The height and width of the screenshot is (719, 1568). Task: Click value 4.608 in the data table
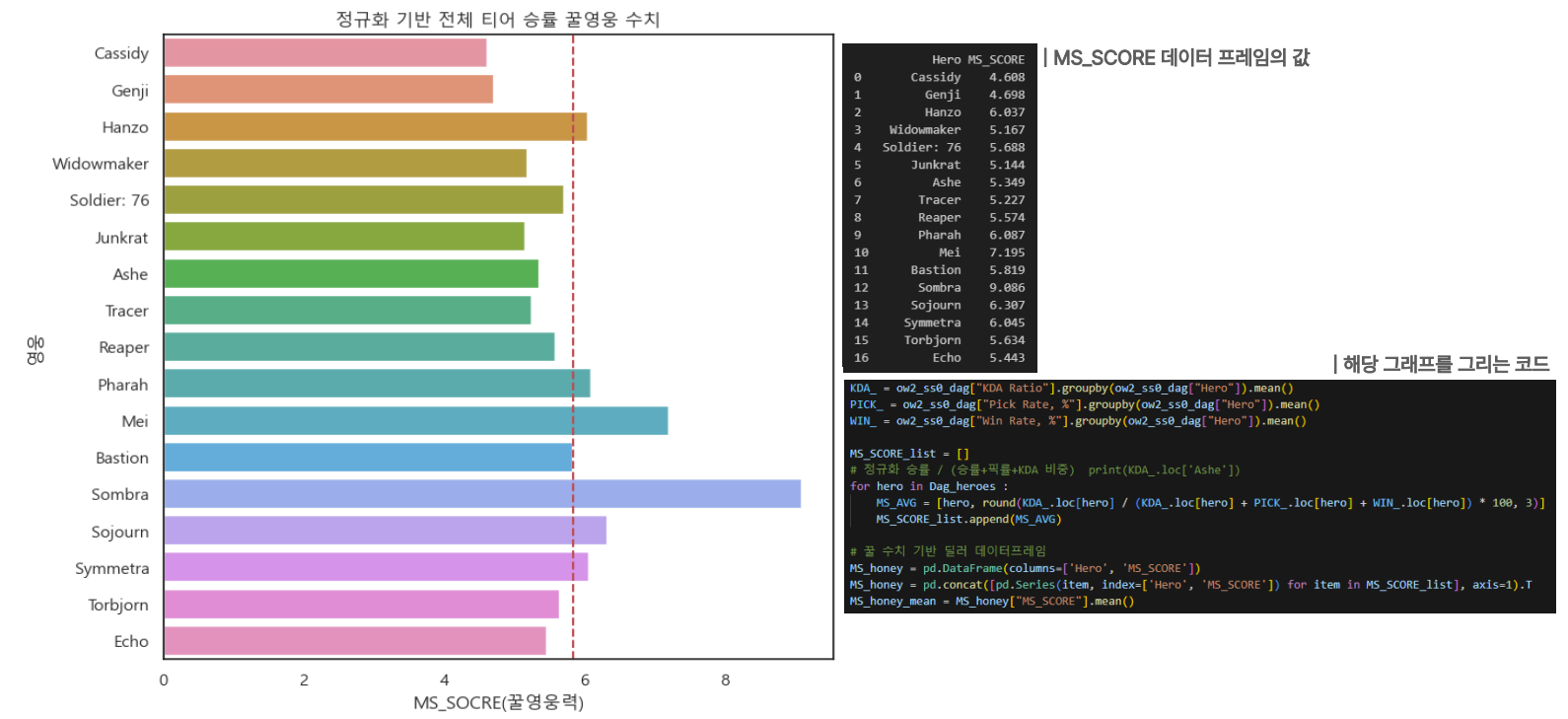1007,77
